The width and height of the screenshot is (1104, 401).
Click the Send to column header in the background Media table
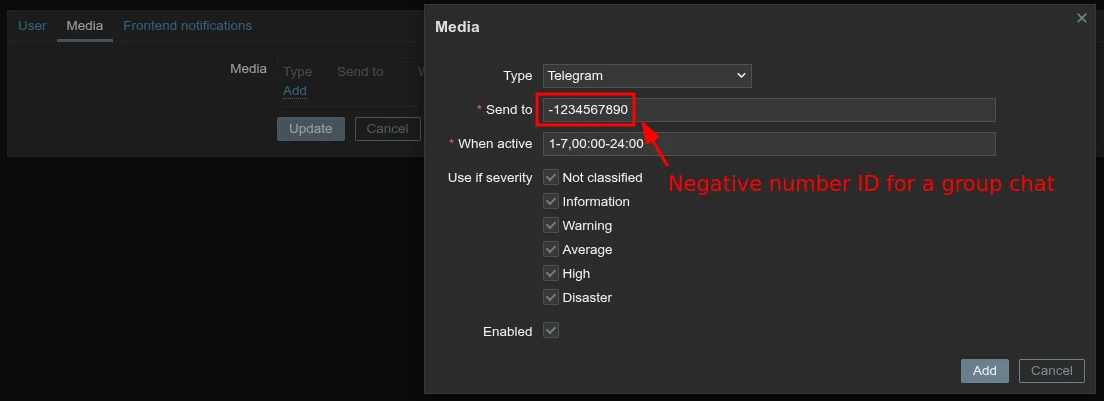pos(360,72)
